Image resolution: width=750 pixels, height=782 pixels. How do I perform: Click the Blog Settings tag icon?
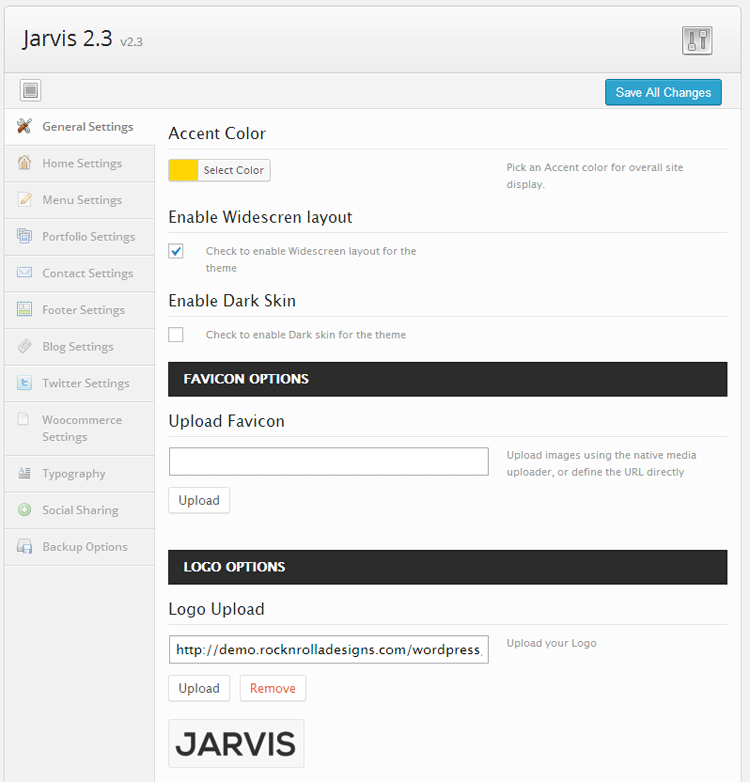point(24,347)
